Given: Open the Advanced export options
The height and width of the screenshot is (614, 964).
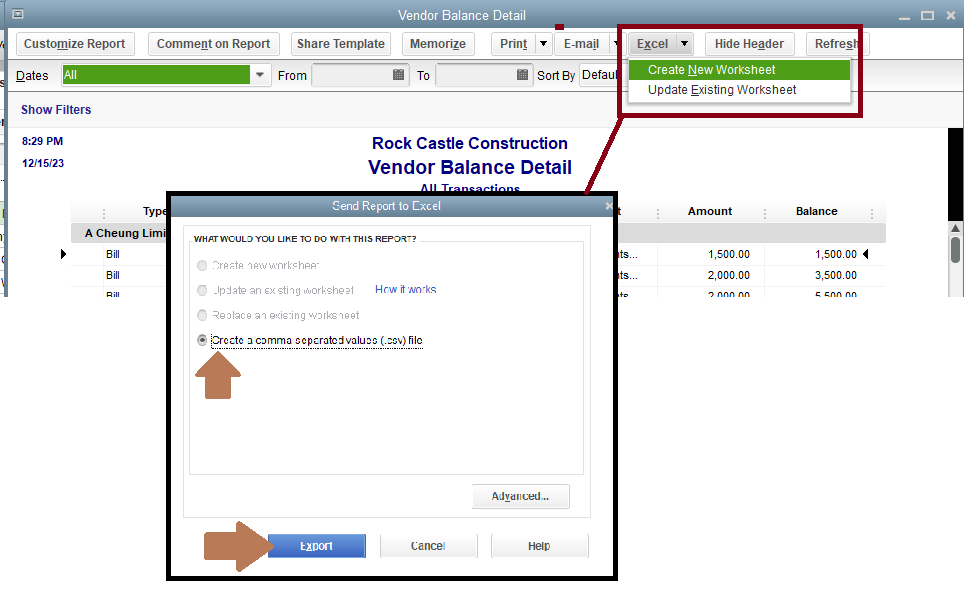Looking at the screenshot, I should (x=521, y=496).
